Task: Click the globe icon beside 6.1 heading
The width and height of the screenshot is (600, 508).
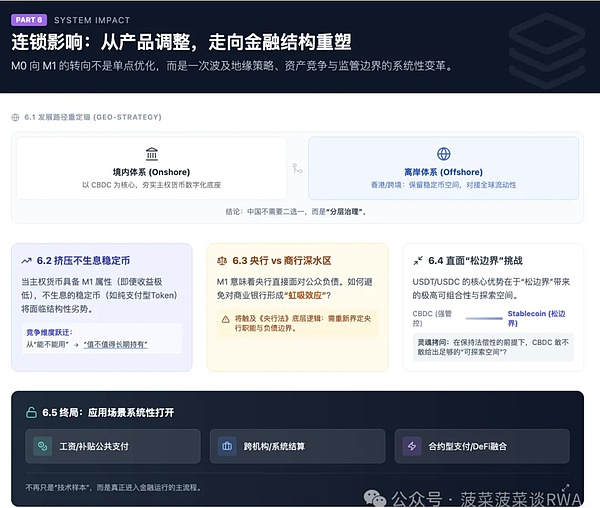Action: (15, 117)
